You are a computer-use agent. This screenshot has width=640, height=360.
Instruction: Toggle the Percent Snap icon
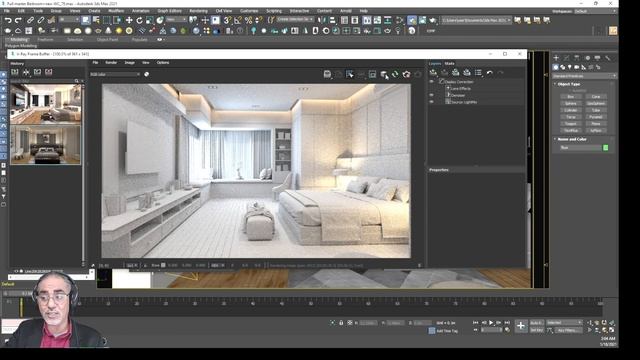[x=248, y=20]
